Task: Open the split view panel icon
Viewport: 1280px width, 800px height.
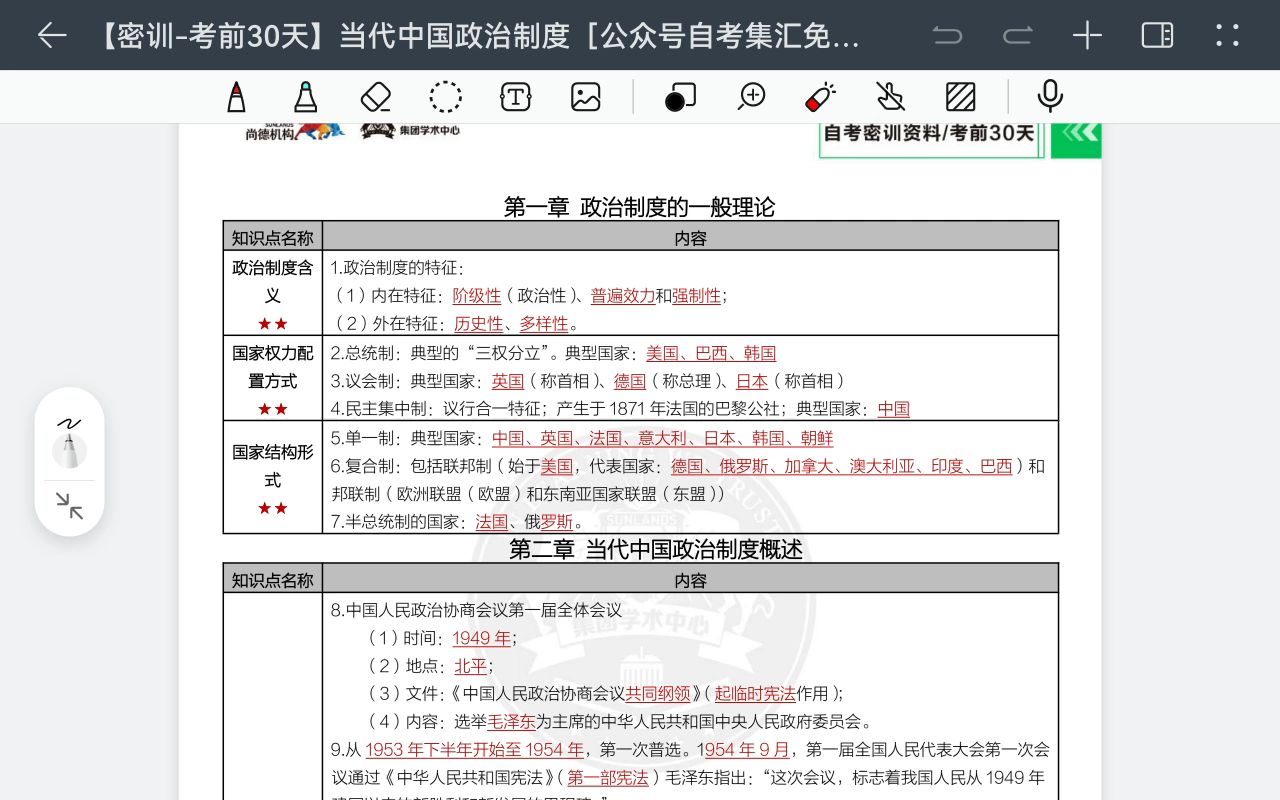Action: coord(1157,36)
